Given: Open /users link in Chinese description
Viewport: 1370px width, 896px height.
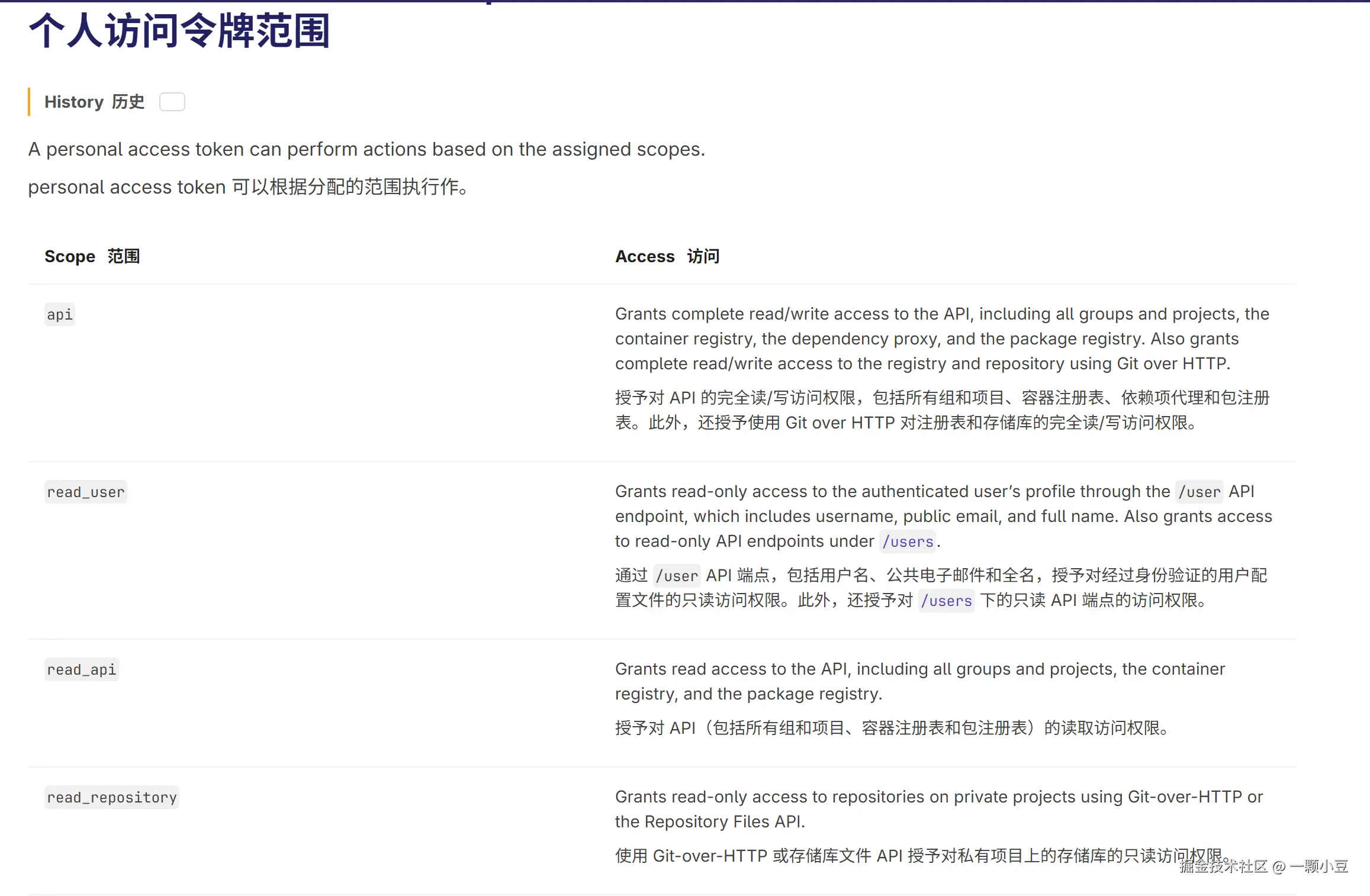Looking at the screenshot, I should (x=946, y=601).
